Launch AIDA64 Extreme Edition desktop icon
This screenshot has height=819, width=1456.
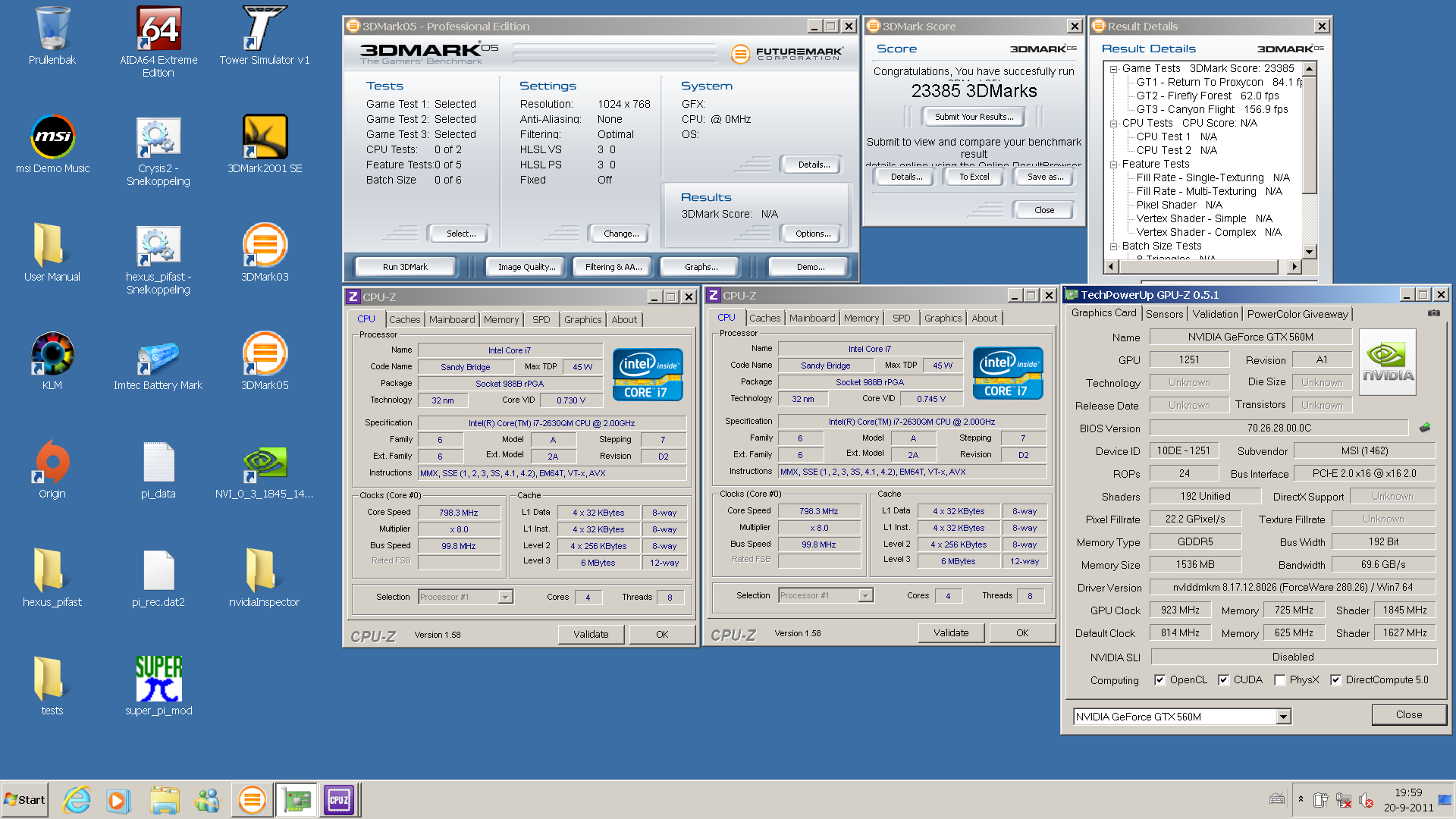click(x=158, y=42)
